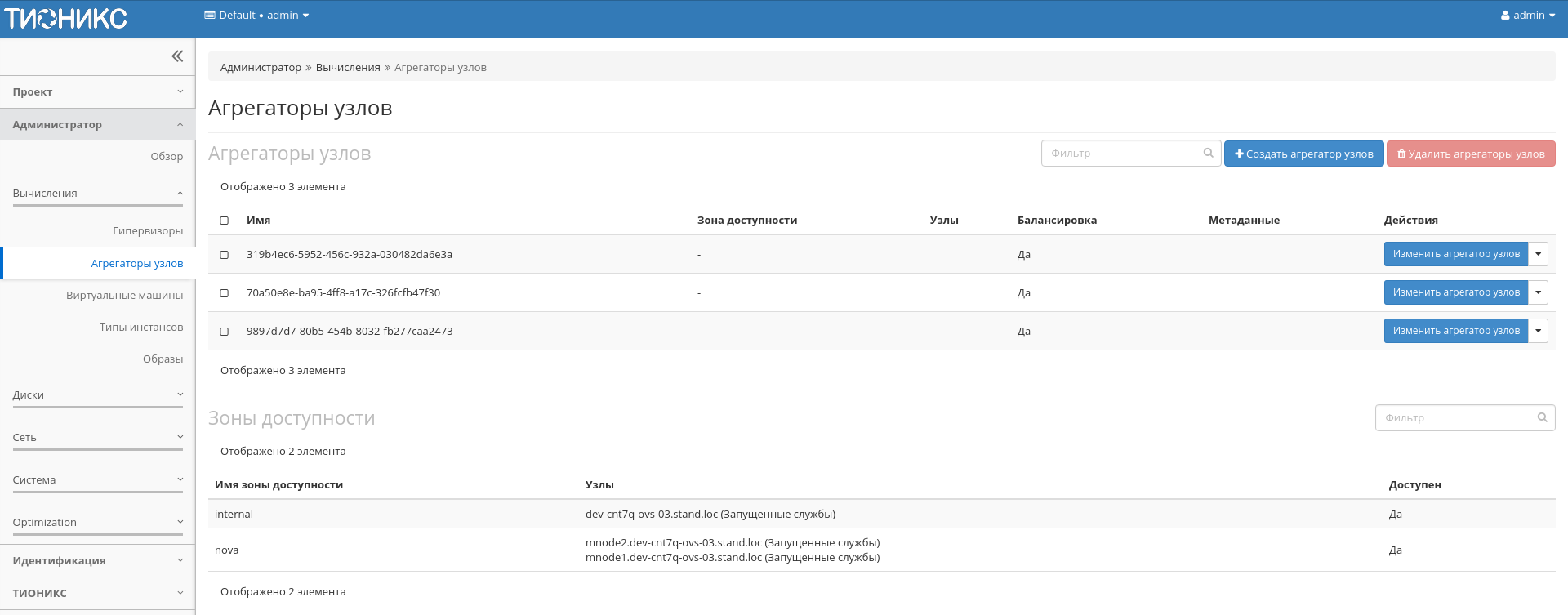Select checkbox for aggregator 9897d7d7-80b5-454b-8032-fb277caa2473
Screen dimensions: 1568x615
(x=225, y=332)
